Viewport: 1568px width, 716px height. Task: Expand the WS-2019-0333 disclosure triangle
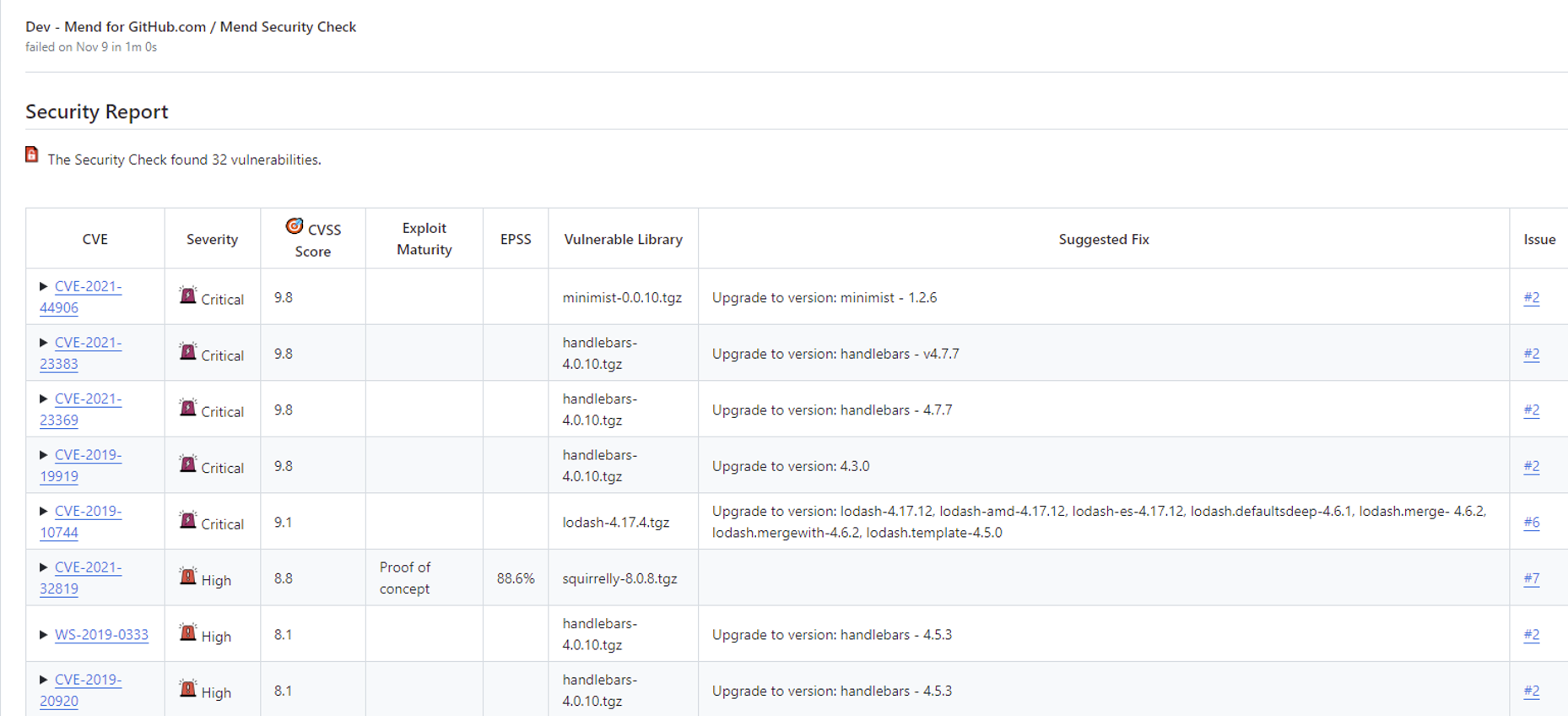click(44, 635)
